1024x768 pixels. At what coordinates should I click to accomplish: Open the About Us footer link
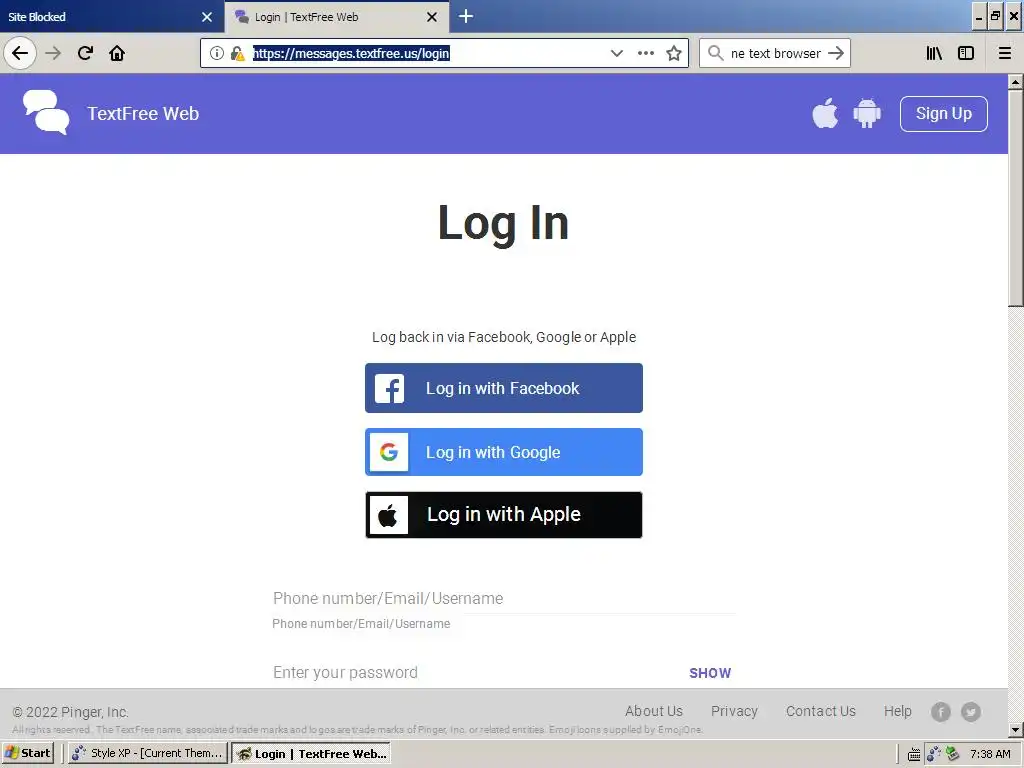[654, 711]
